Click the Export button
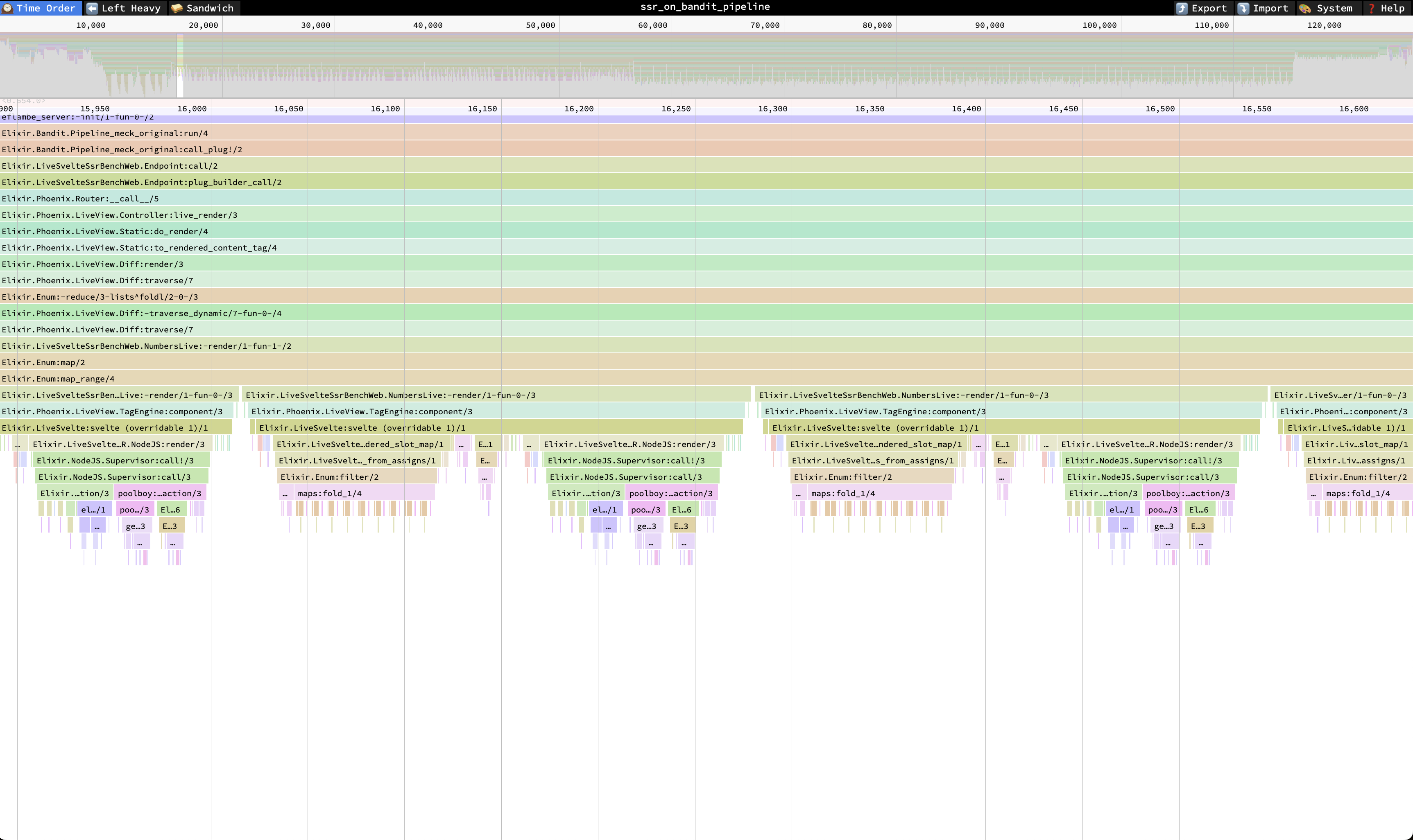The width and height of the screenshot is (1413, 840). click(1202, 8)
